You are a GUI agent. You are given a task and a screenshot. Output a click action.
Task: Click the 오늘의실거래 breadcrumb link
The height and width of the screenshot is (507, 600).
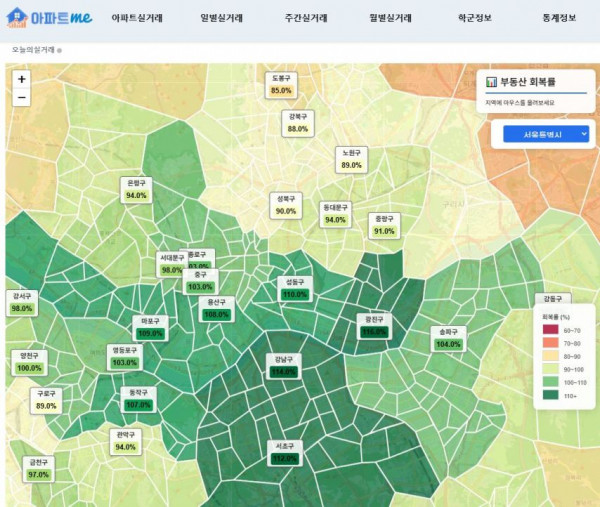[x=34, y=50]
